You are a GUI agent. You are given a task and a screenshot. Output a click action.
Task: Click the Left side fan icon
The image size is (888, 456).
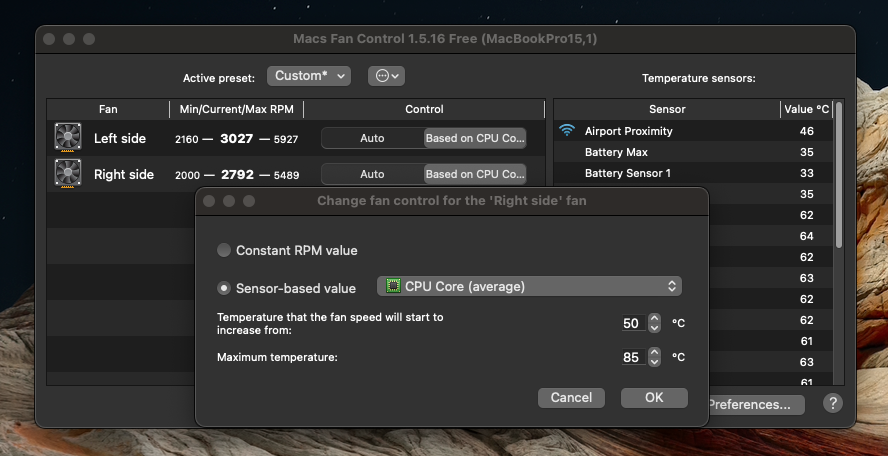68,138
